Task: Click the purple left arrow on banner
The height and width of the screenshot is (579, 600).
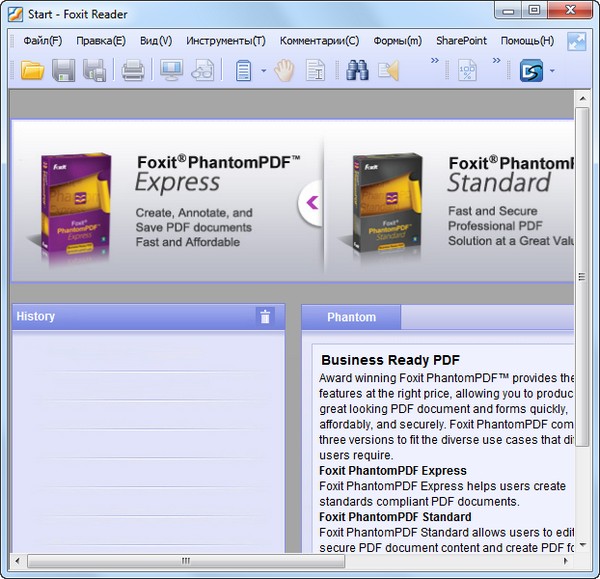Action: pos(311,203)
